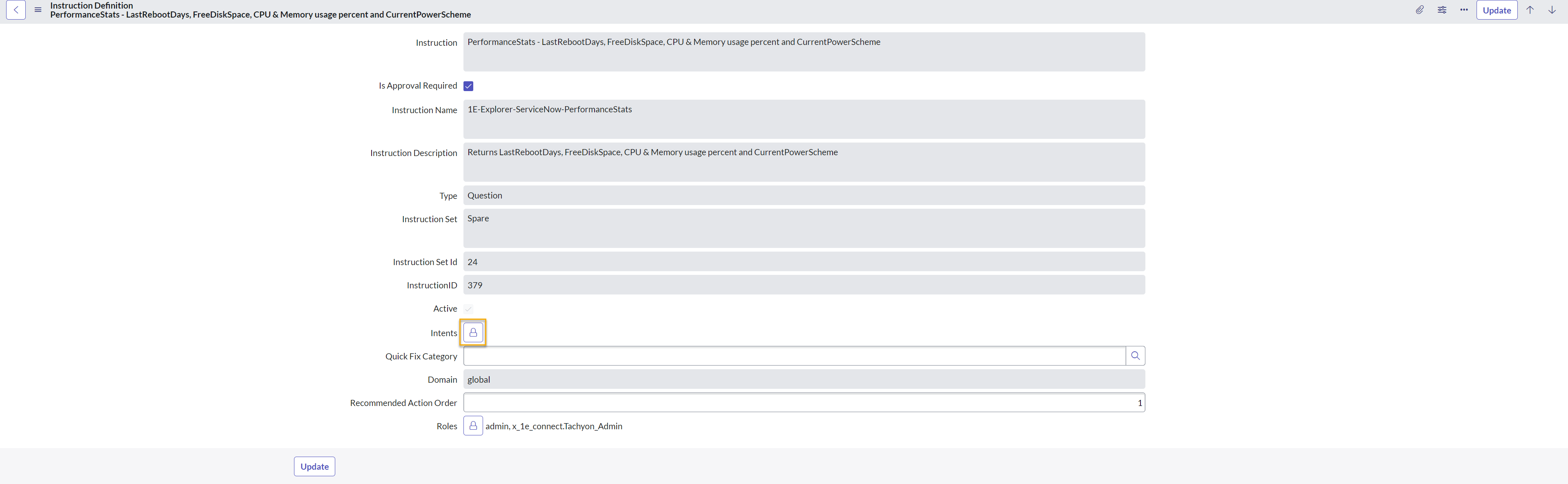Click the Quick Fix Category input field
Screen dimensions: 1568x484
[x=794, y=356]
